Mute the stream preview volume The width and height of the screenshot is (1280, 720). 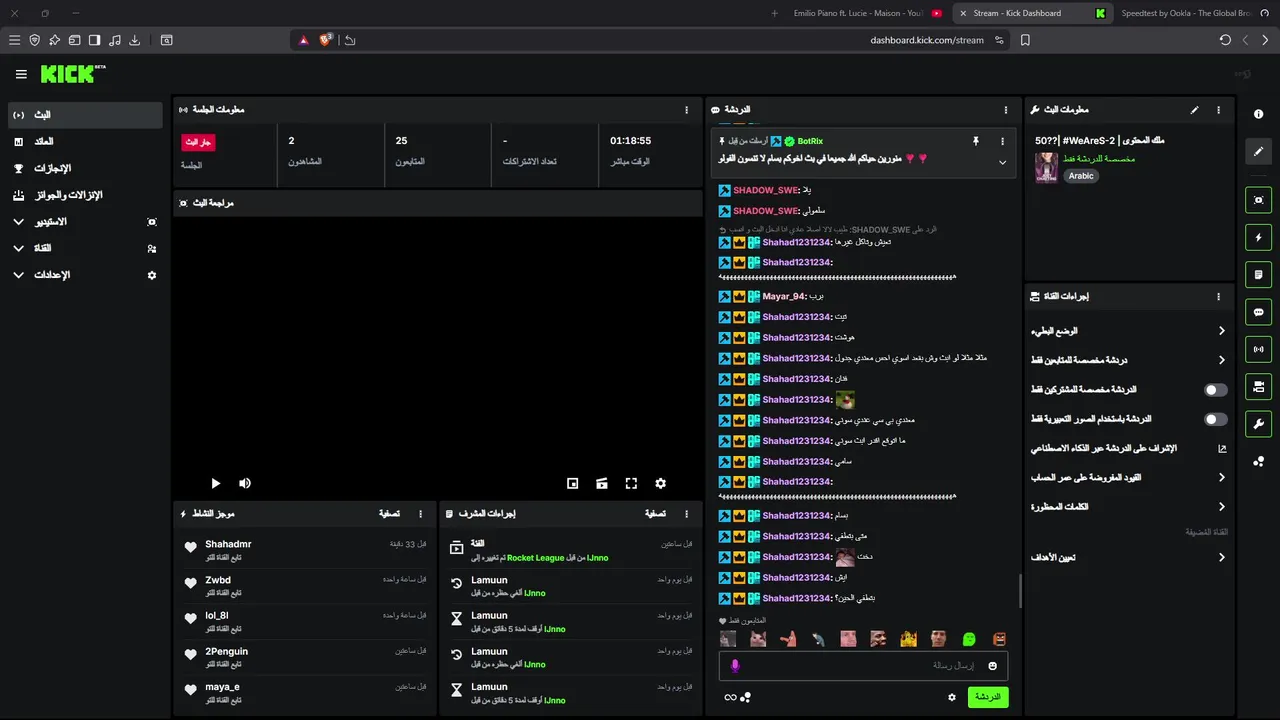[x=245, y=483]
